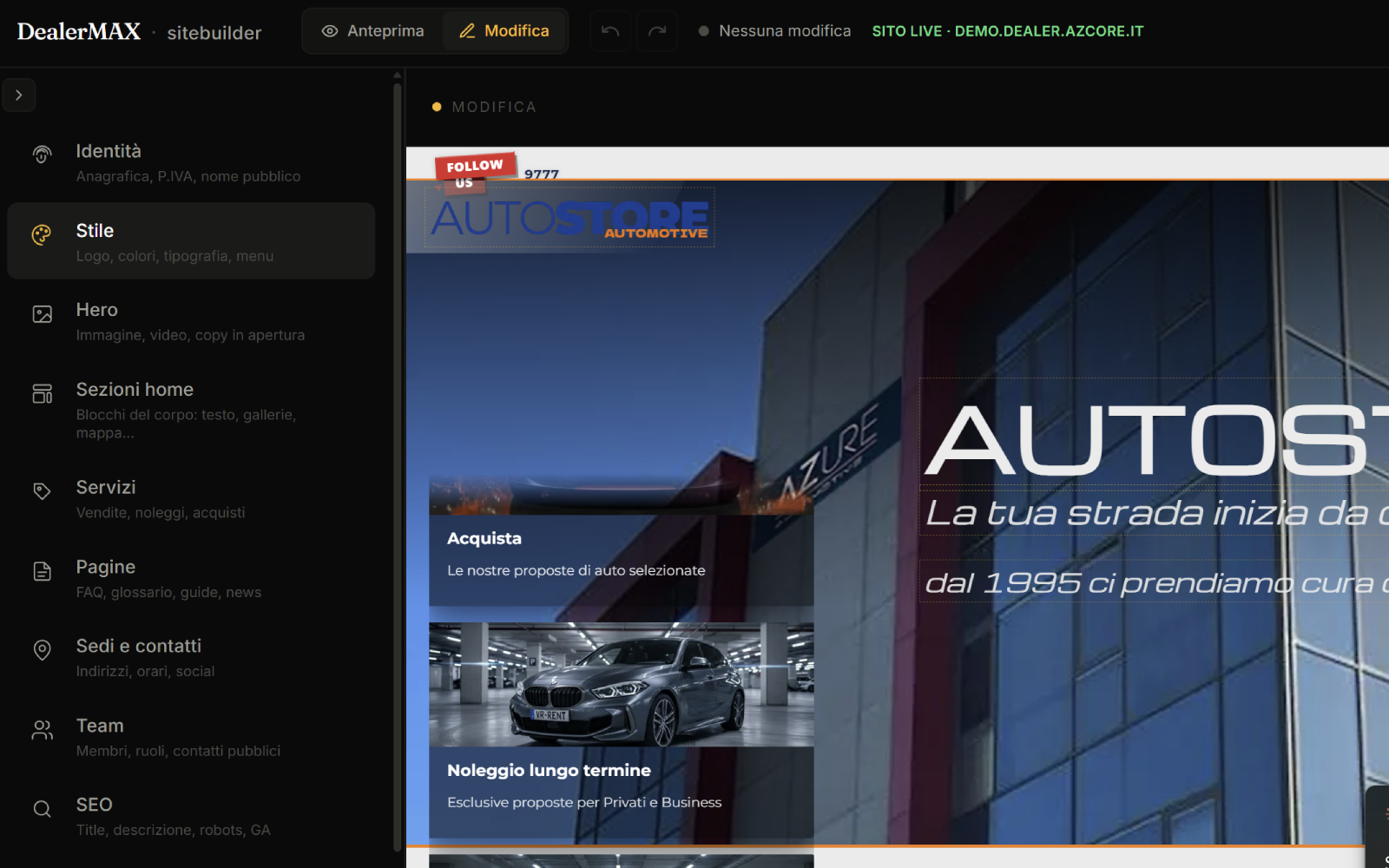Click the Identità fingerprint icon
The height and width of the screenshot is (868, 1389).
point(42,155)
